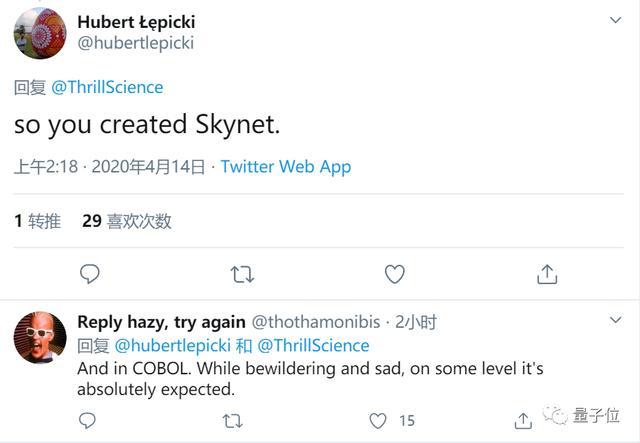Like the COBOL reply with 15 likes
The image size is (640, 443).
click(376, 421)
